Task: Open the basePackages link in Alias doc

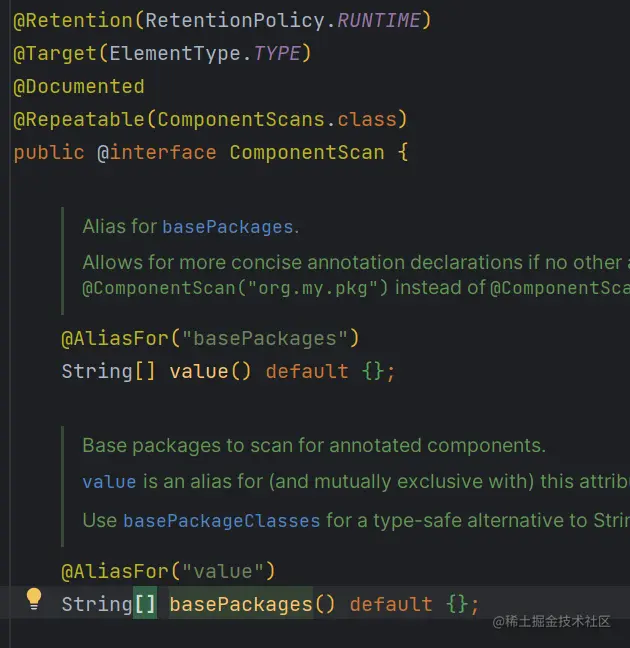Action: 228,227
